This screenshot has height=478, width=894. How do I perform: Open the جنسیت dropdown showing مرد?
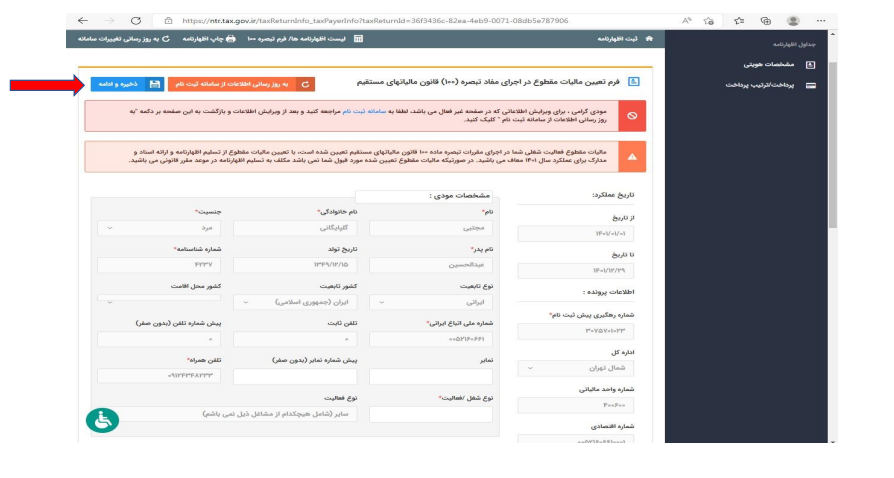coord(159,228)
